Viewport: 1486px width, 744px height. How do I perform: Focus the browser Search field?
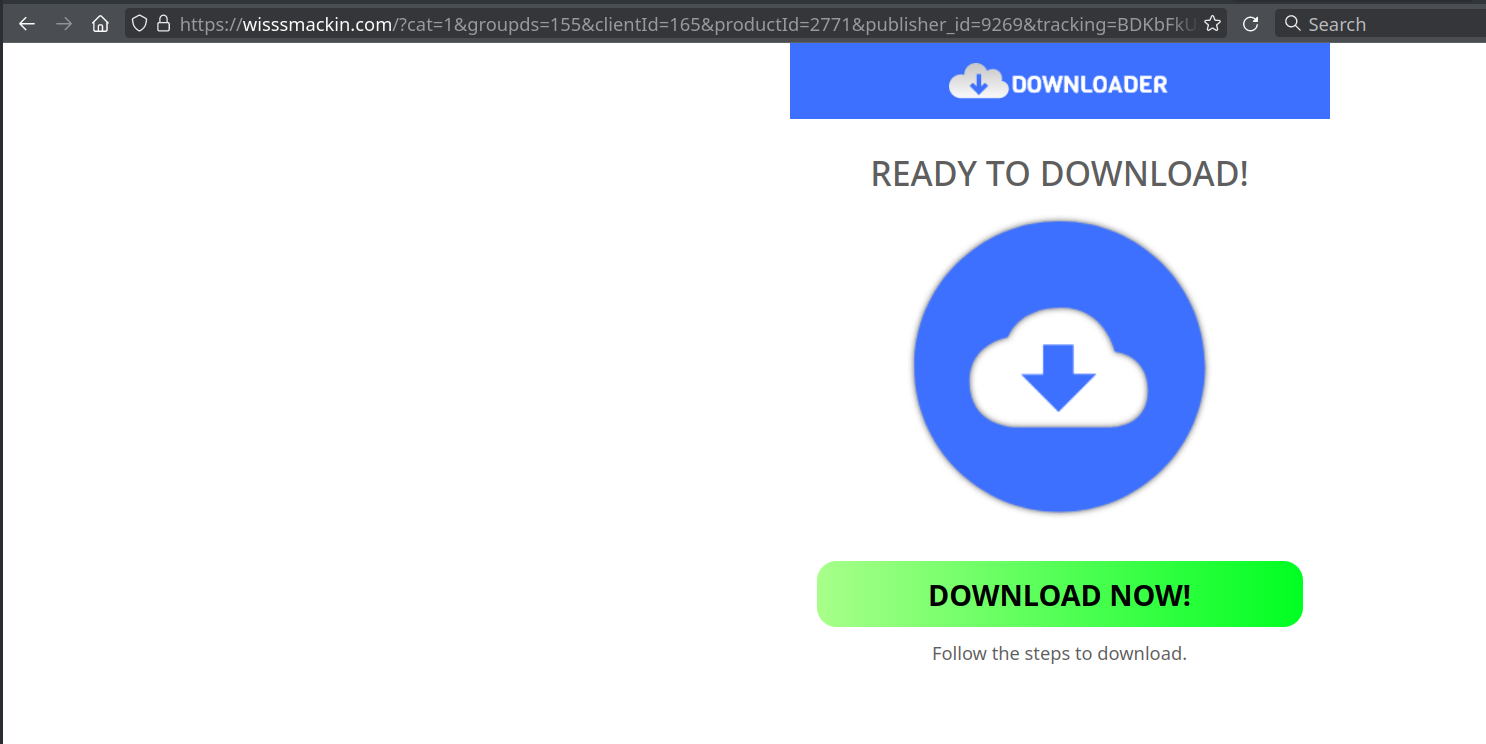click(x=1380, y=24)
